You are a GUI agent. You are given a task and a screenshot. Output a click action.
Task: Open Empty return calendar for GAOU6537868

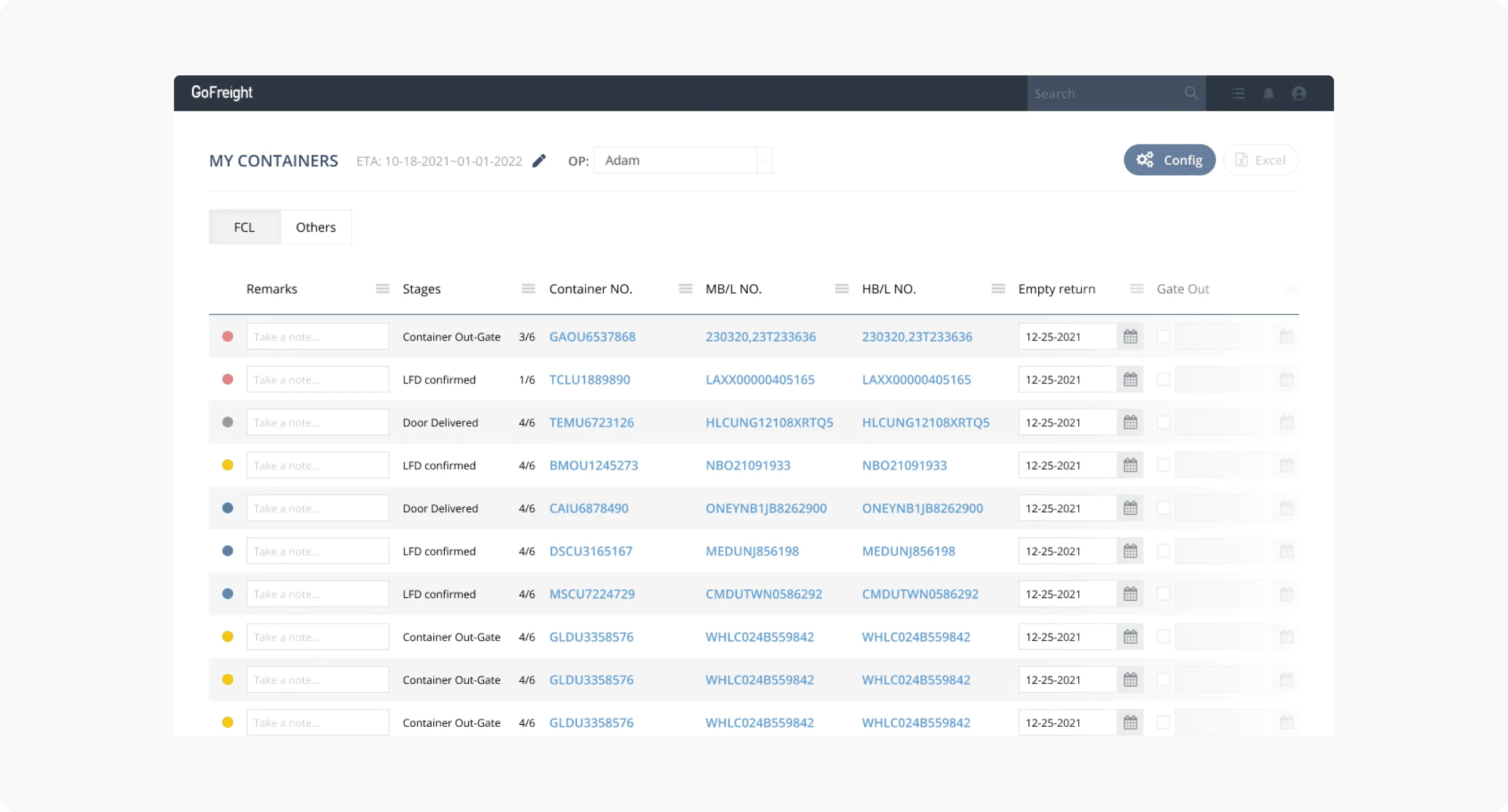click(1130, 336)
